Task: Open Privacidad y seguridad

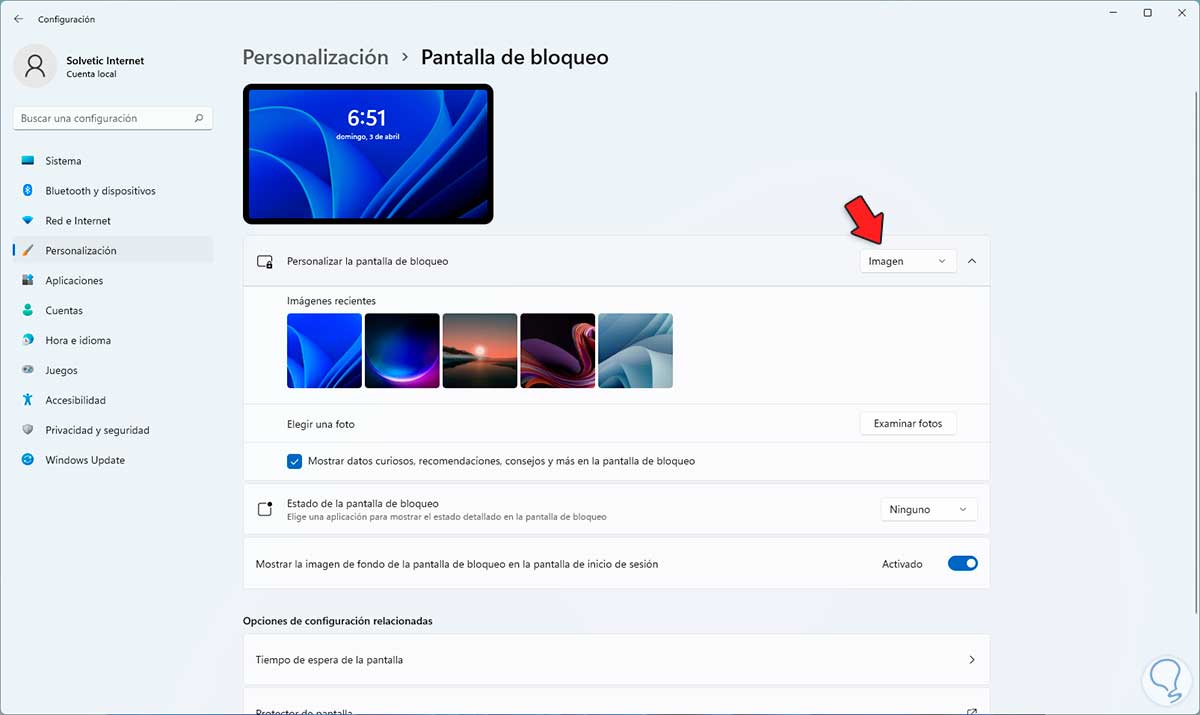Action: (x=113, y=430)
